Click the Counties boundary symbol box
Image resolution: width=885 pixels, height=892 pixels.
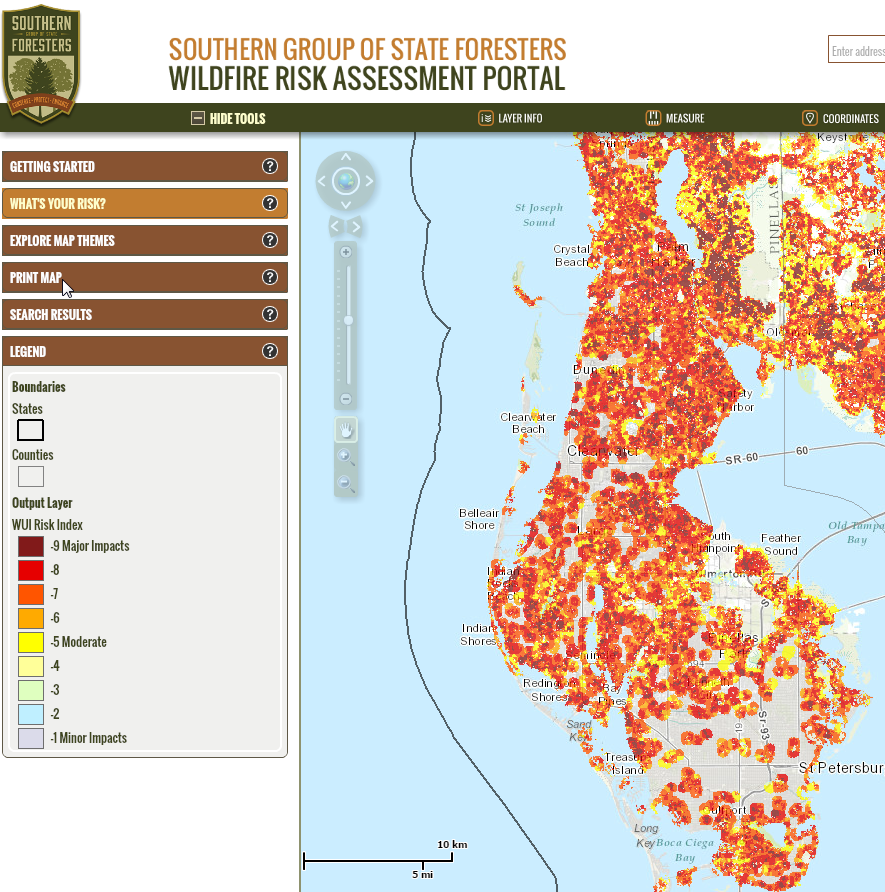pyautogui.click(x=31, y=476)
